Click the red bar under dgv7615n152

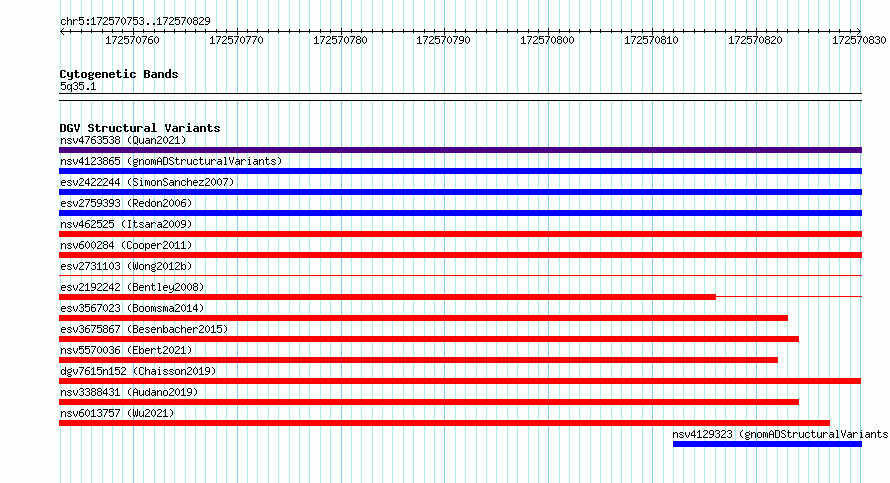point(460,381)
